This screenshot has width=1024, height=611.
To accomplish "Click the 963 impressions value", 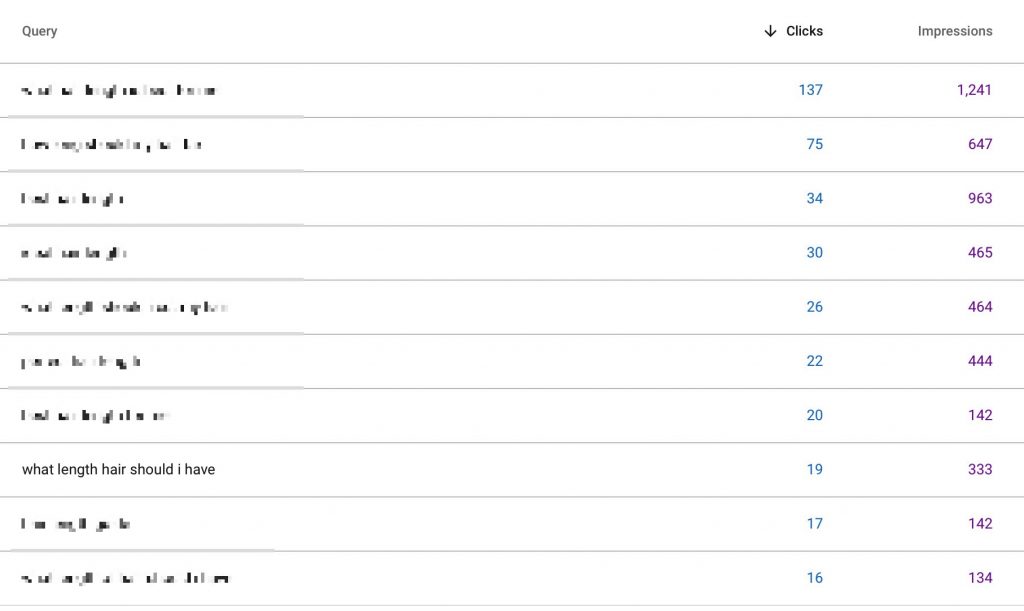I will coord(980,198).
